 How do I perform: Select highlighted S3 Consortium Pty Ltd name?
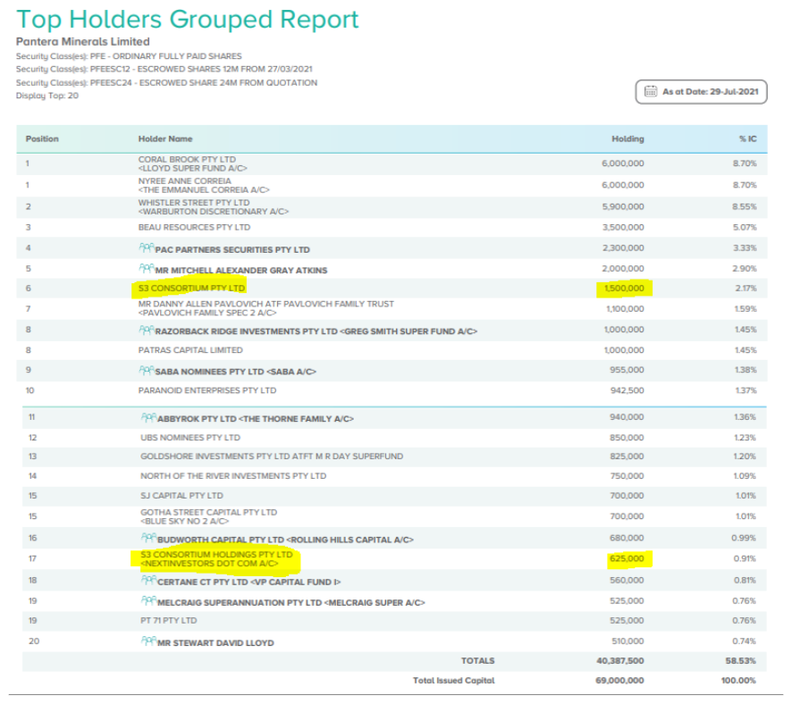[192, 288]
